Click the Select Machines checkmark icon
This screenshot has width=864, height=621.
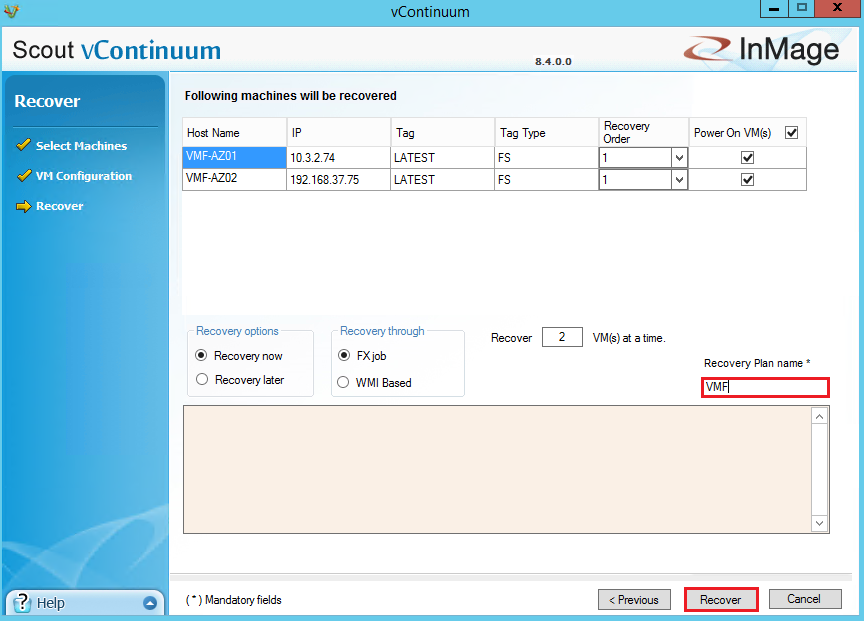pos(23,146)
